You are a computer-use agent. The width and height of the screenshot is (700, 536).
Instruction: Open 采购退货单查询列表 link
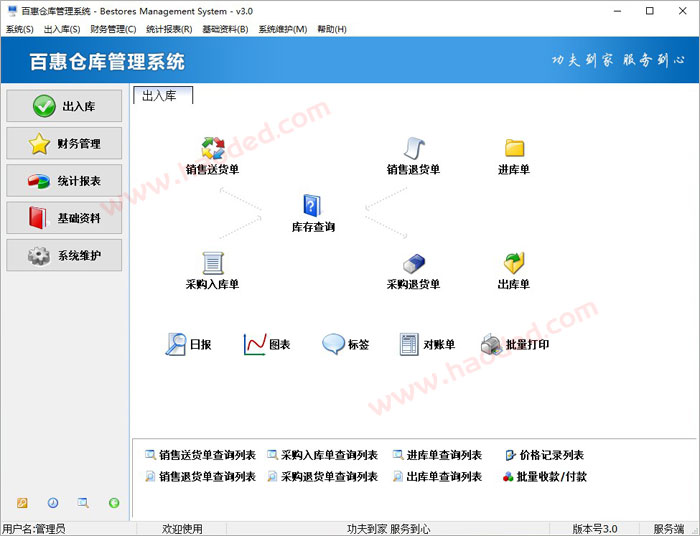tap(322, 476)
